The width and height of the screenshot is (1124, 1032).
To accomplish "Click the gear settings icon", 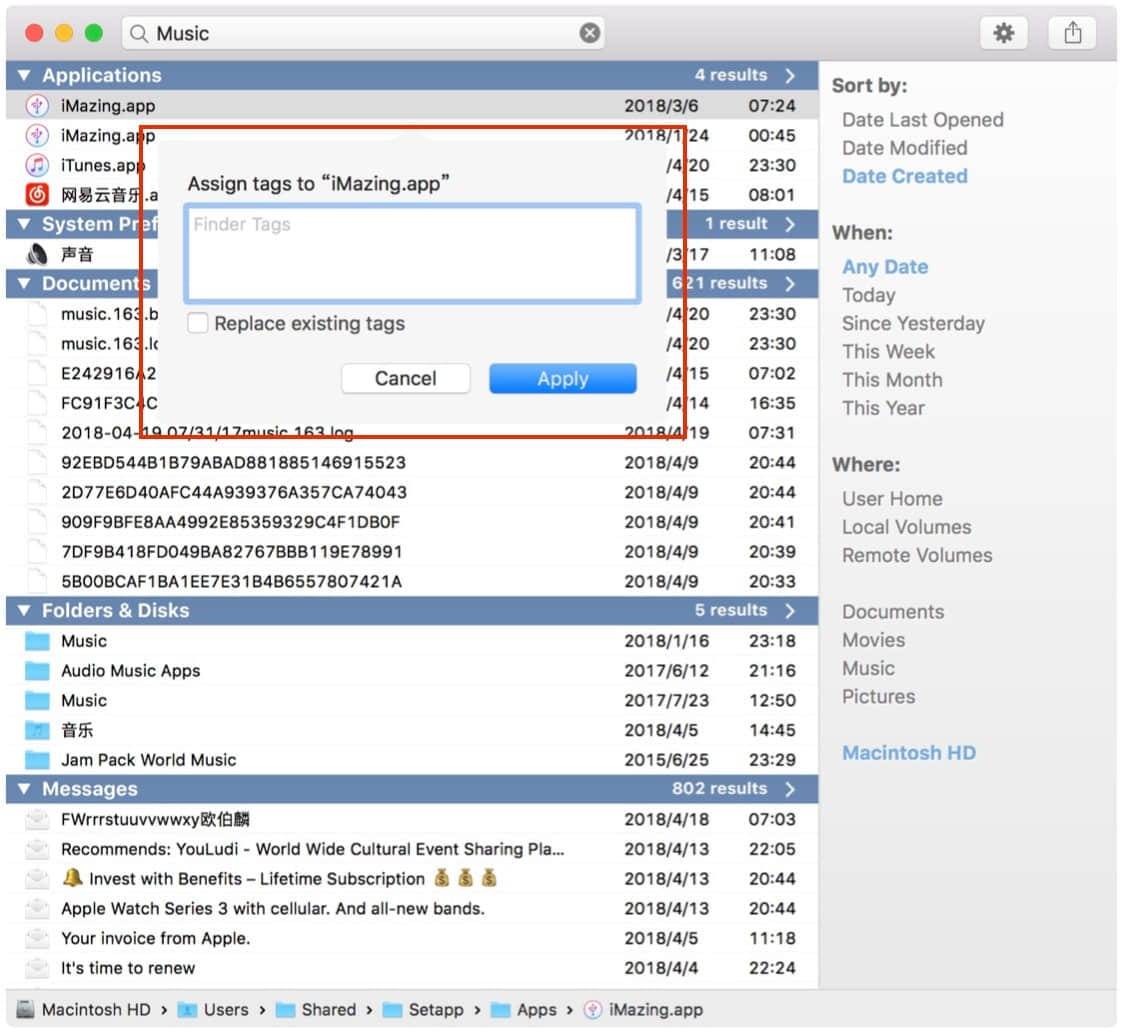I will 1003,33.
